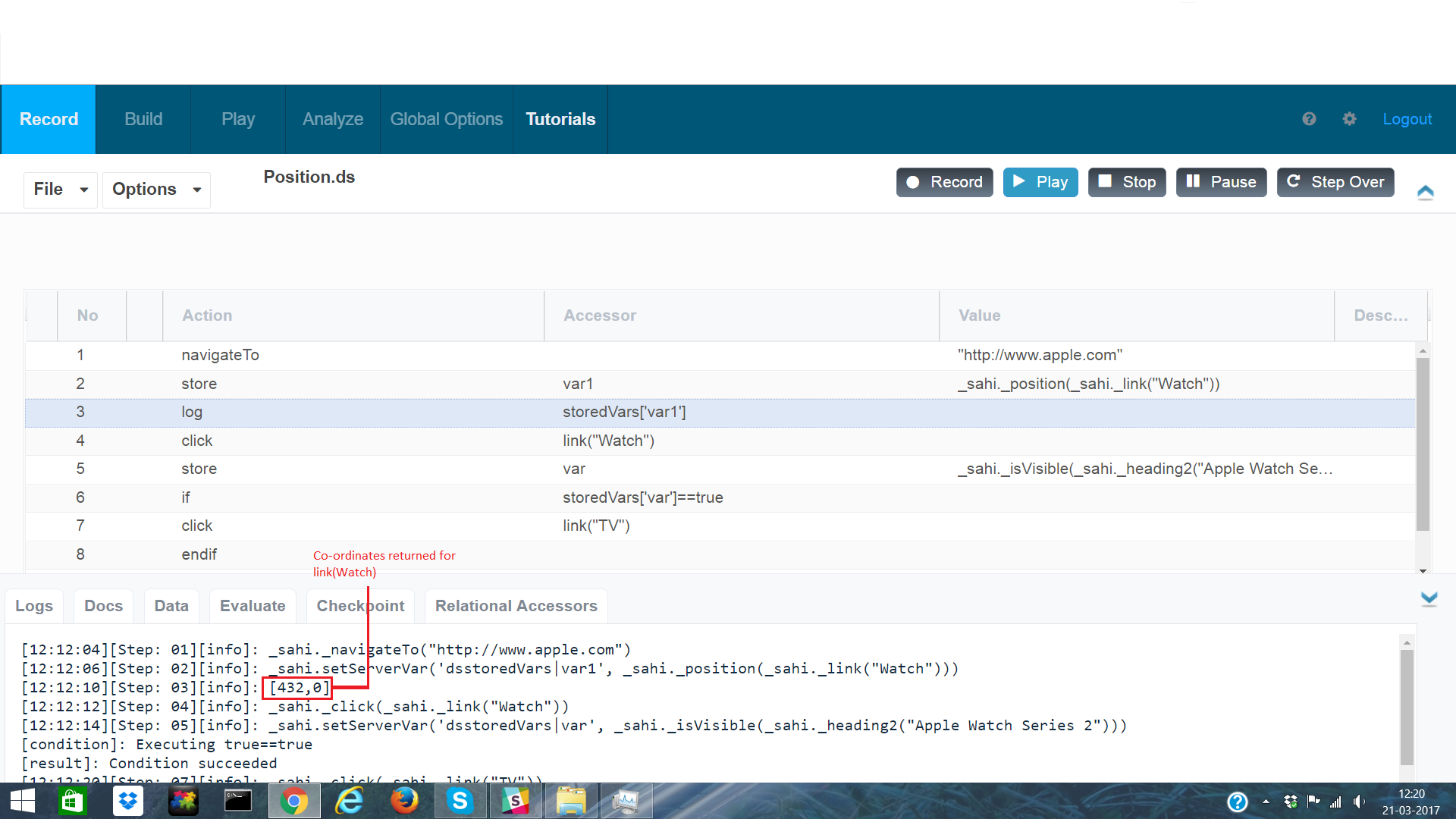Select the Data tab

171,606
